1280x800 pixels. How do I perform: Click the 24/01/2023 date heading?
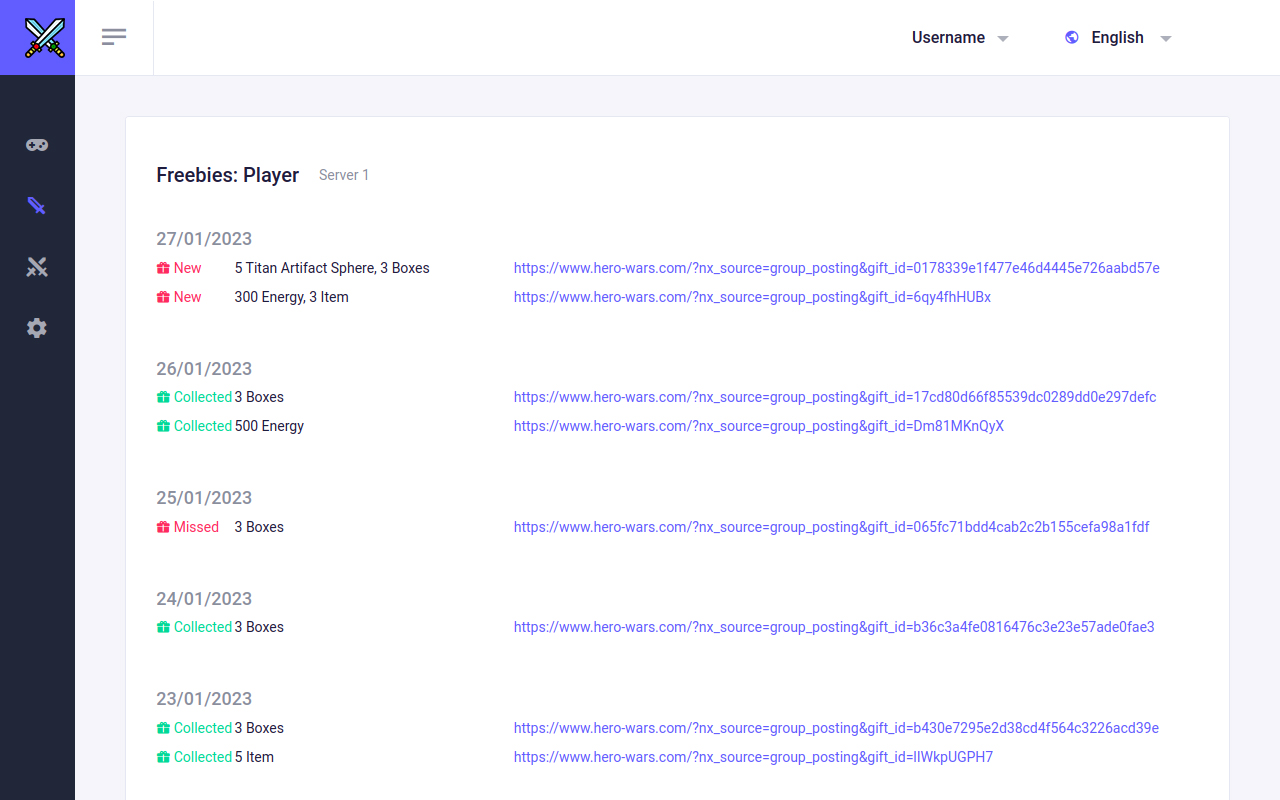coord(204,599)
